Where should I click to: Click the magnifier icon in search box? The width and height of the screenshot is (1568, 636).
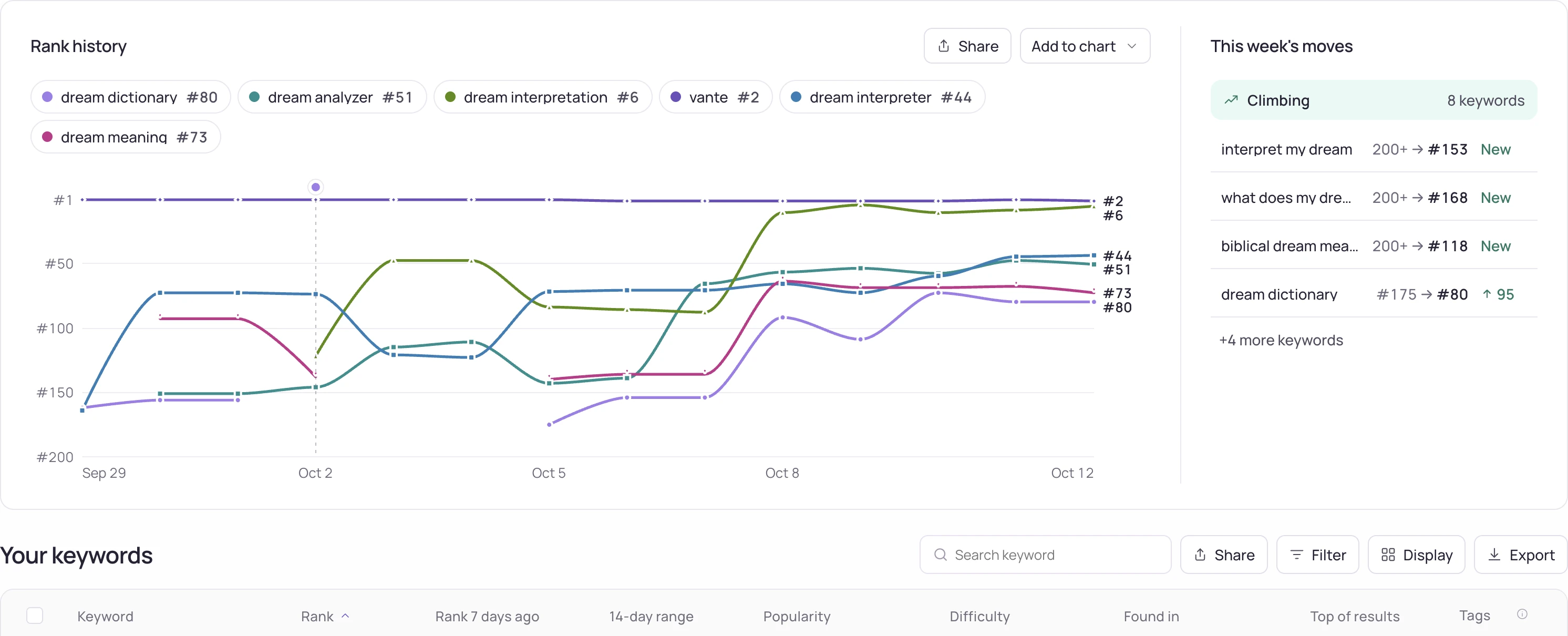940,555
